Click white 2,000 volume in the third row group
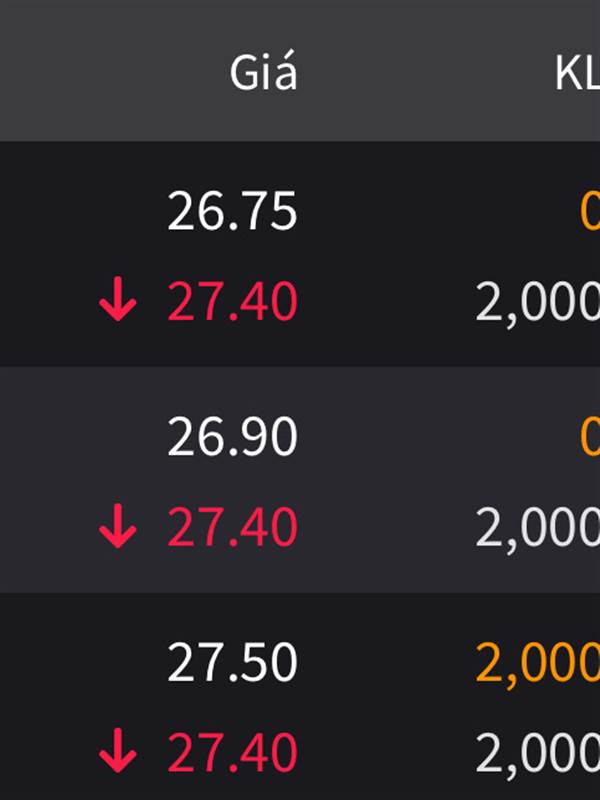The width and height of the screenshot is (600, 800). point(538,752)
